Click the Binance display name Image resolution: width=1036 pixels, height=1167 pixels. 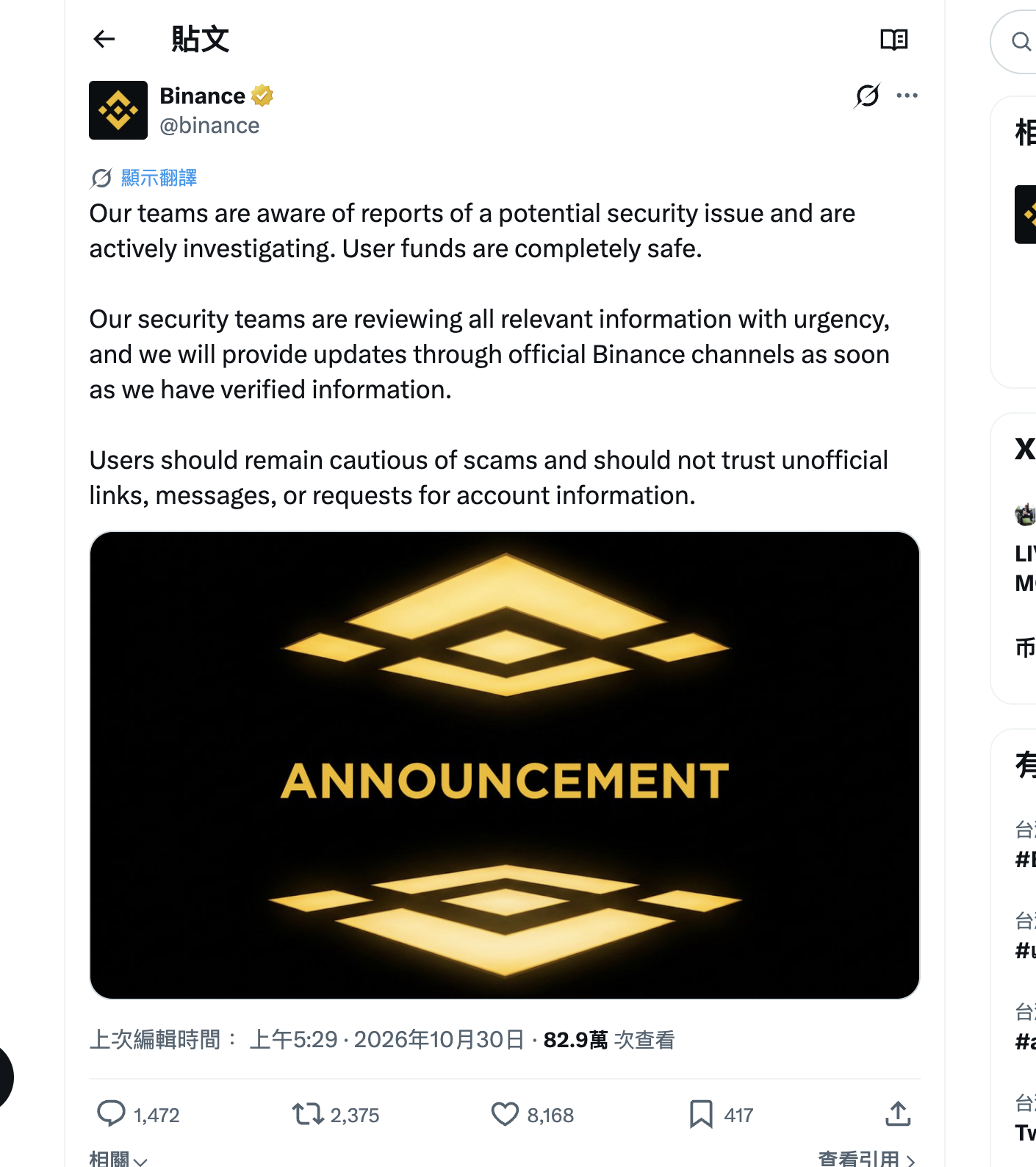pos(203,96)
